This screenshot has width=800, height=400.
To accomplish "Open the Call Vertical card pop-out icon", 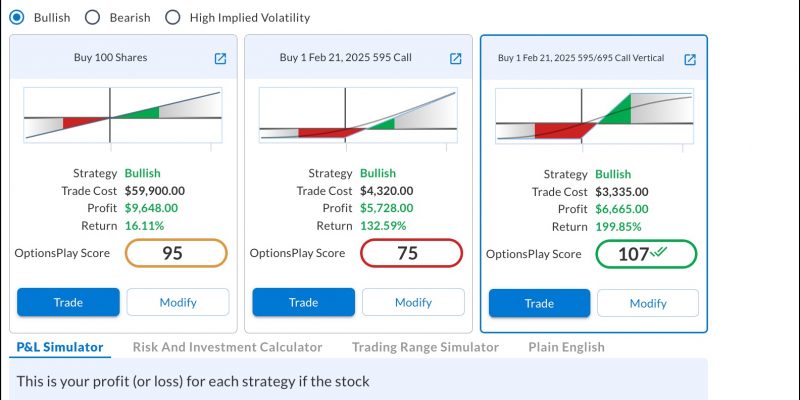I will (690, 60).
